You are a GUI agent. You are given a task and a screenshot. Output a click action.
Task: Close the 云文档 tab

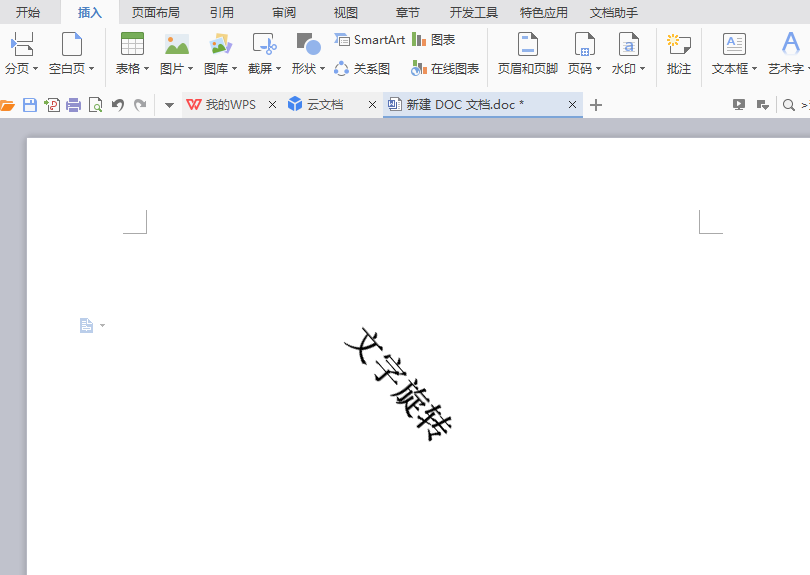(x=372, y=105)
